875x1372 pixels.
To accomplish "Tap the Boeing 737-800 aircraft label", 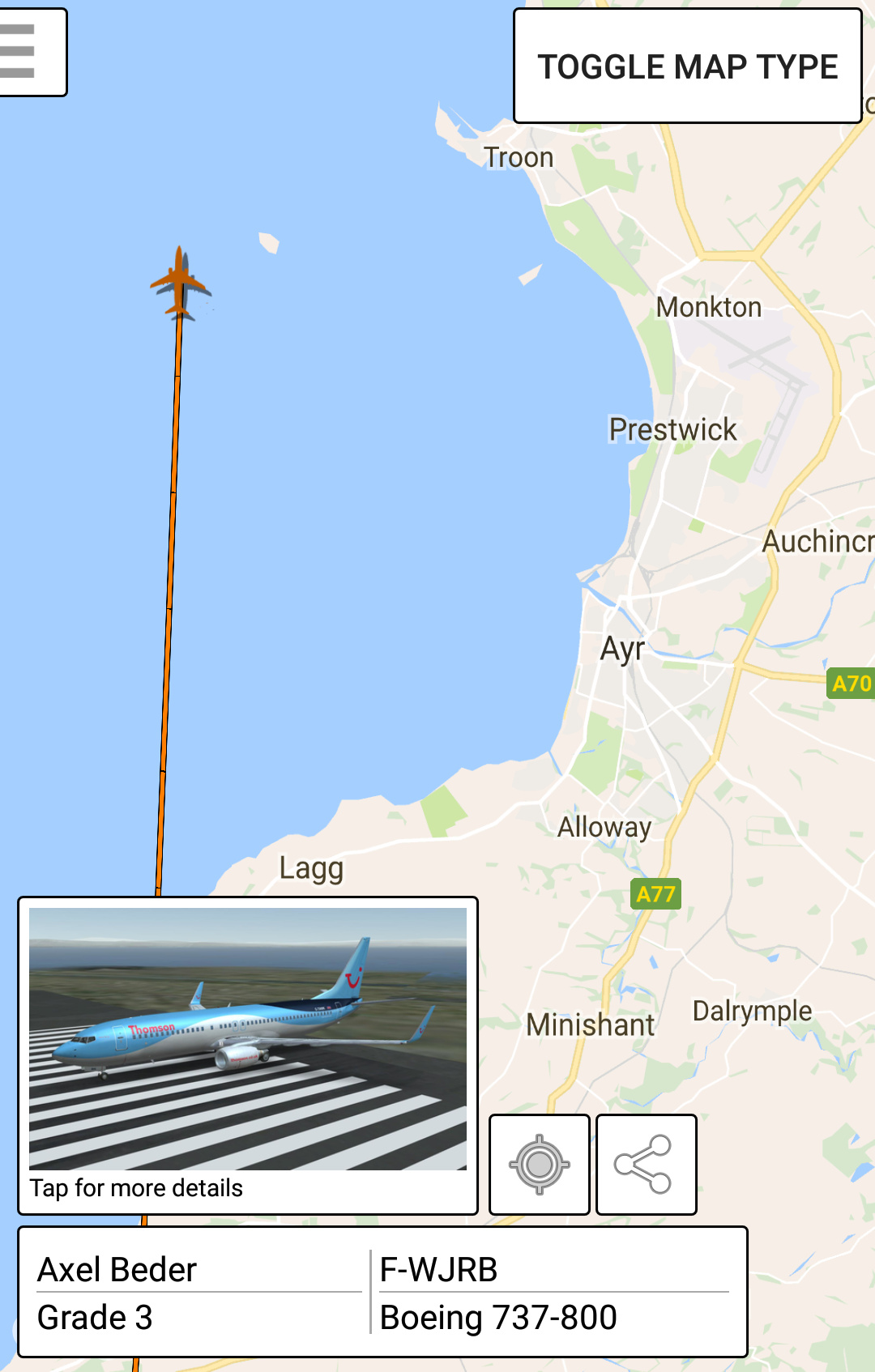I will 499,1318.
